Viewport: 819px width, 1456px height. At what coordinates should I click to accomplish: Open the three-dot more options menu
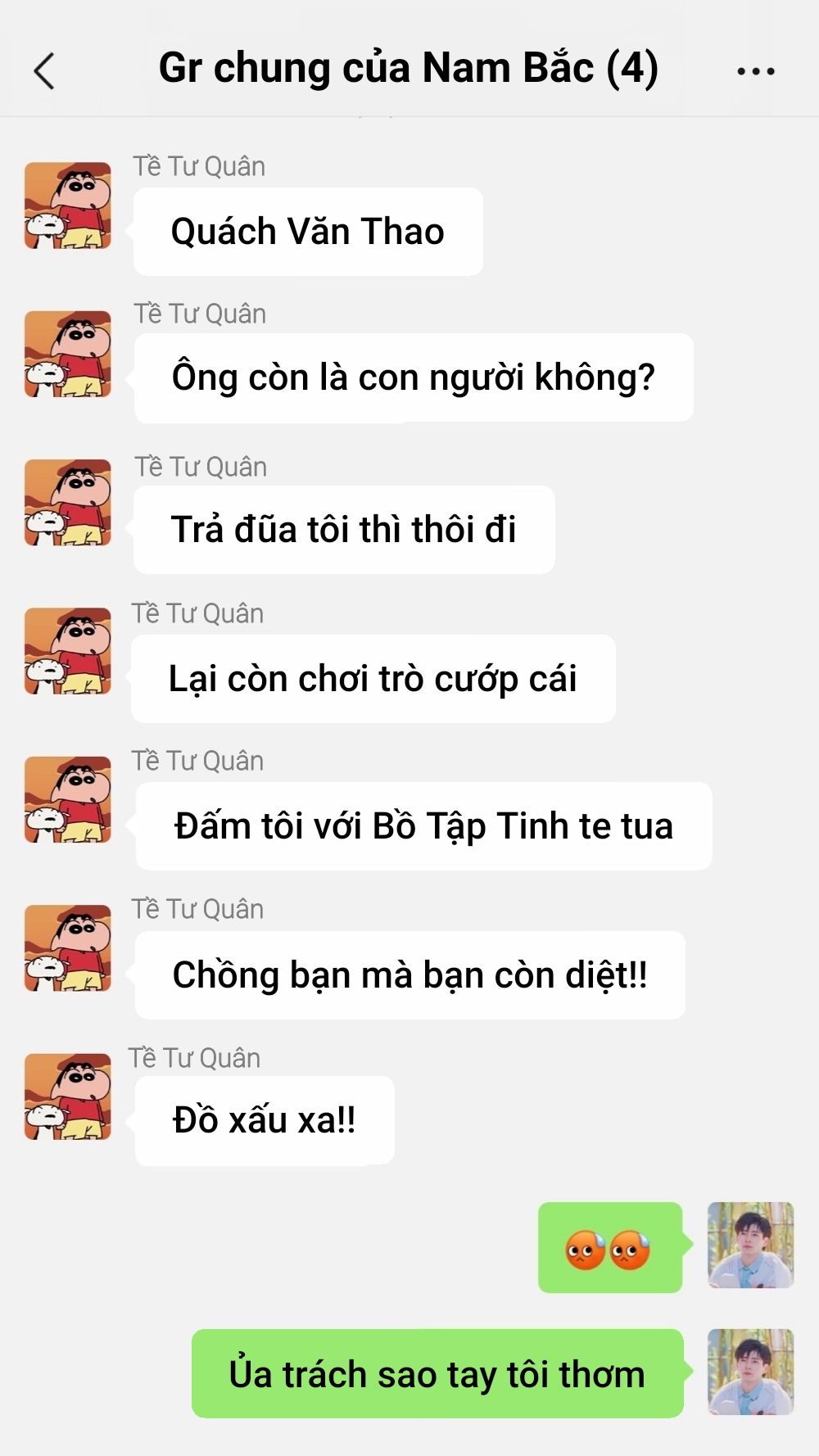click(755, 71)
